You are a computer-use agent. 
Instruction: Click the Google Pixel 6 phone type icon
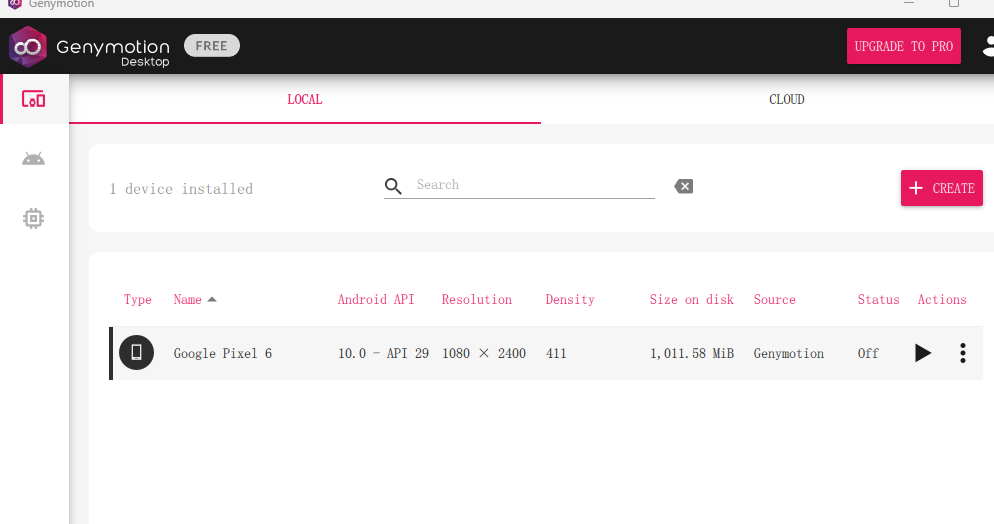136,352
